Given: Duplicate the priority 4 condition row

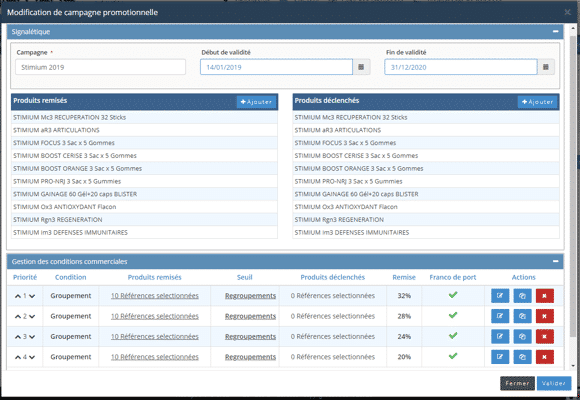Looking at the screenshot, I should (522, 357).
